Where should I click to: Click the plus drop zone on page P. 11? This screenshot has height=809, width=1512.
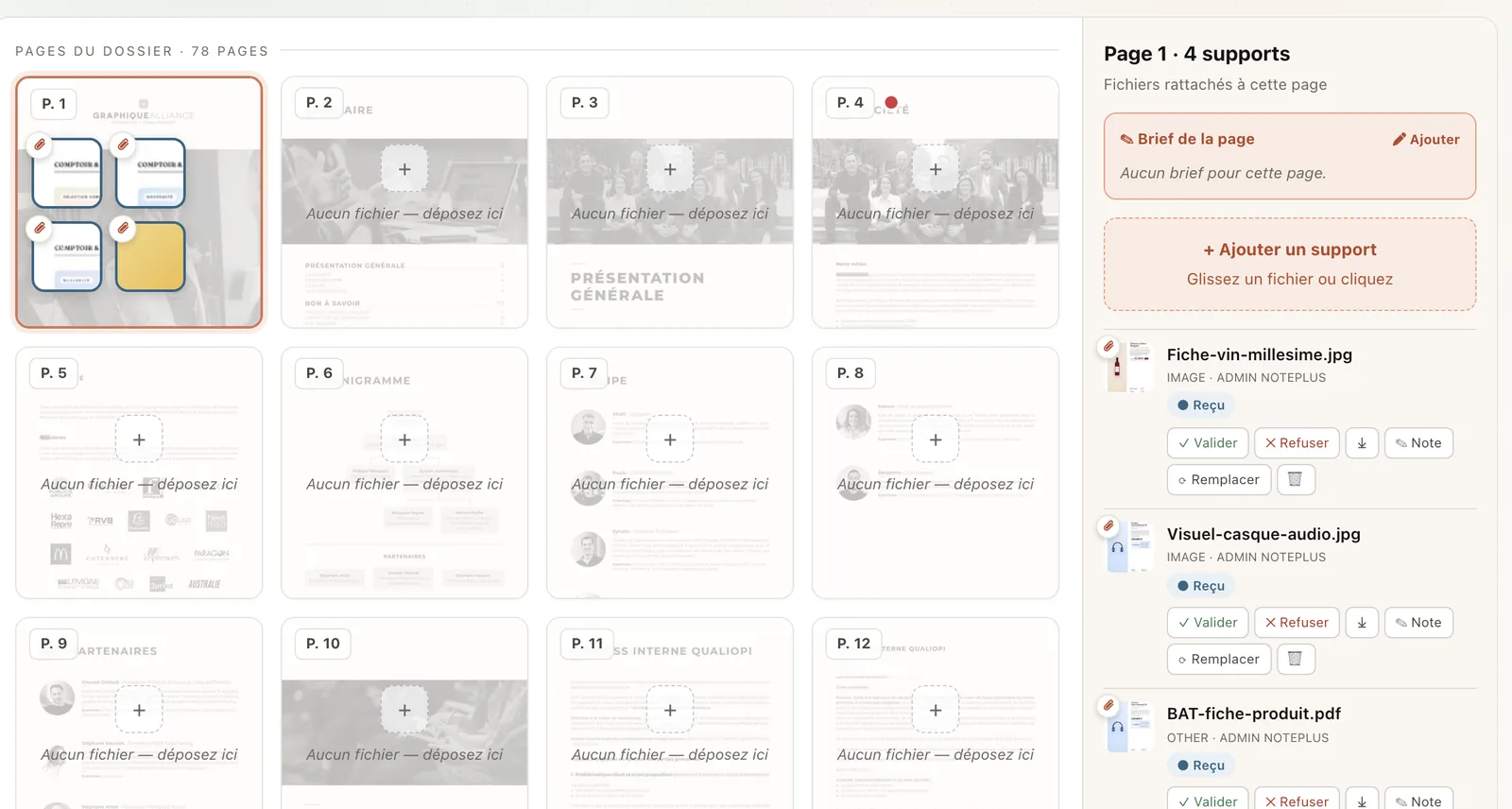[x=670, y=710]
